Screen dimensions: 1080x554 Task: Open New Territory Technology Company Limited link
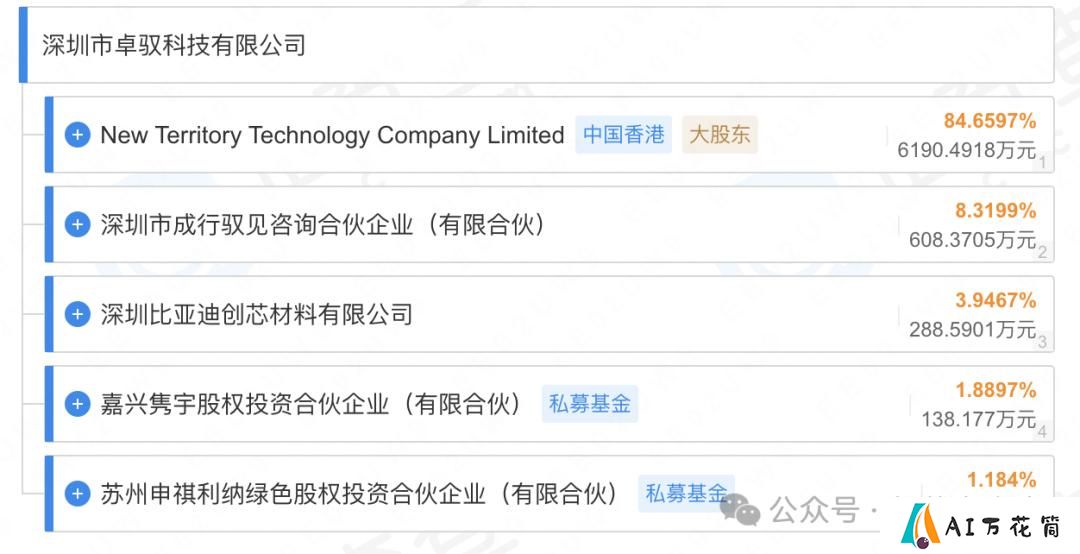[332, 135]
